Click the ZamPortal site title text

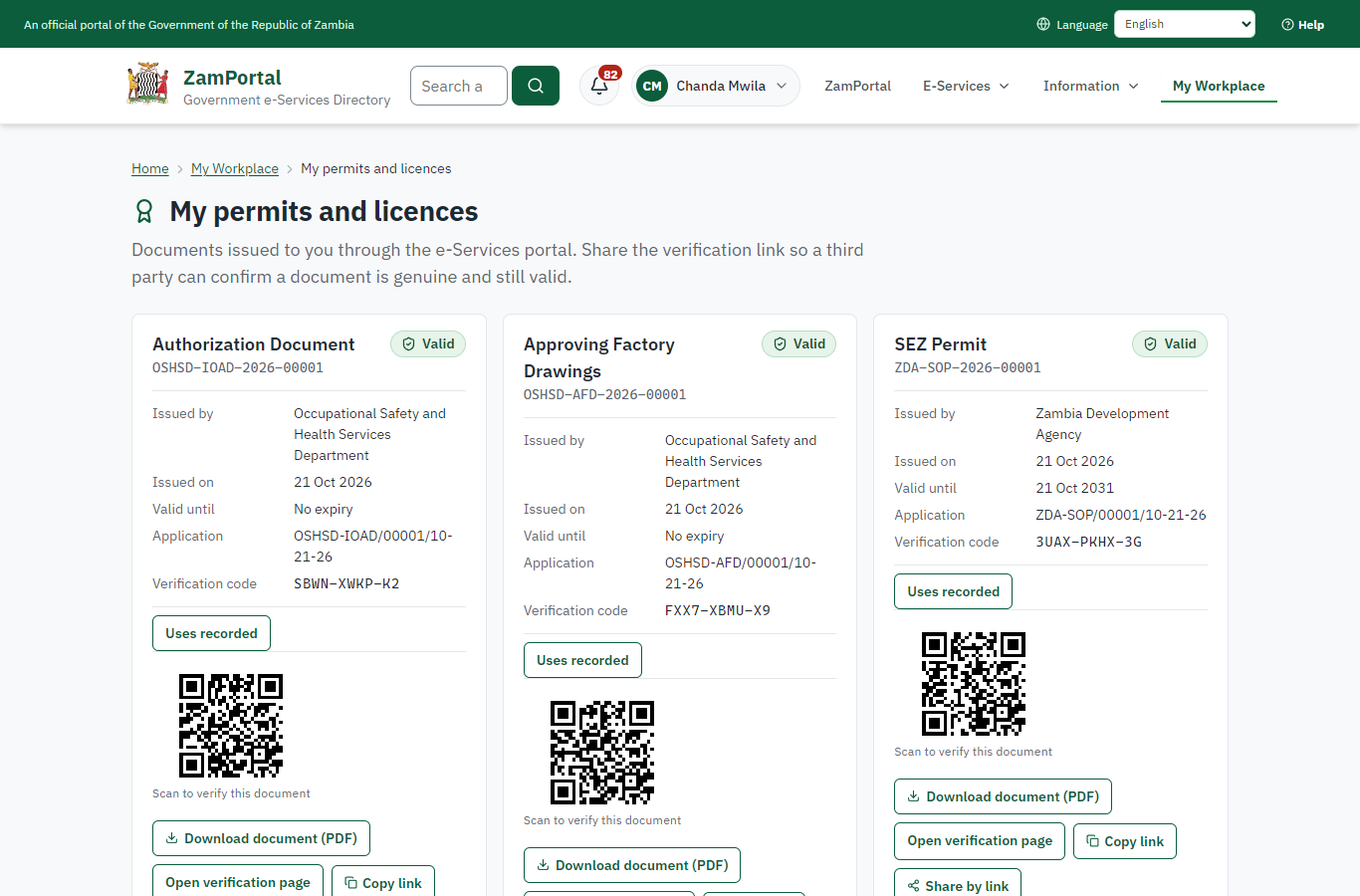[x=232, y=78]
